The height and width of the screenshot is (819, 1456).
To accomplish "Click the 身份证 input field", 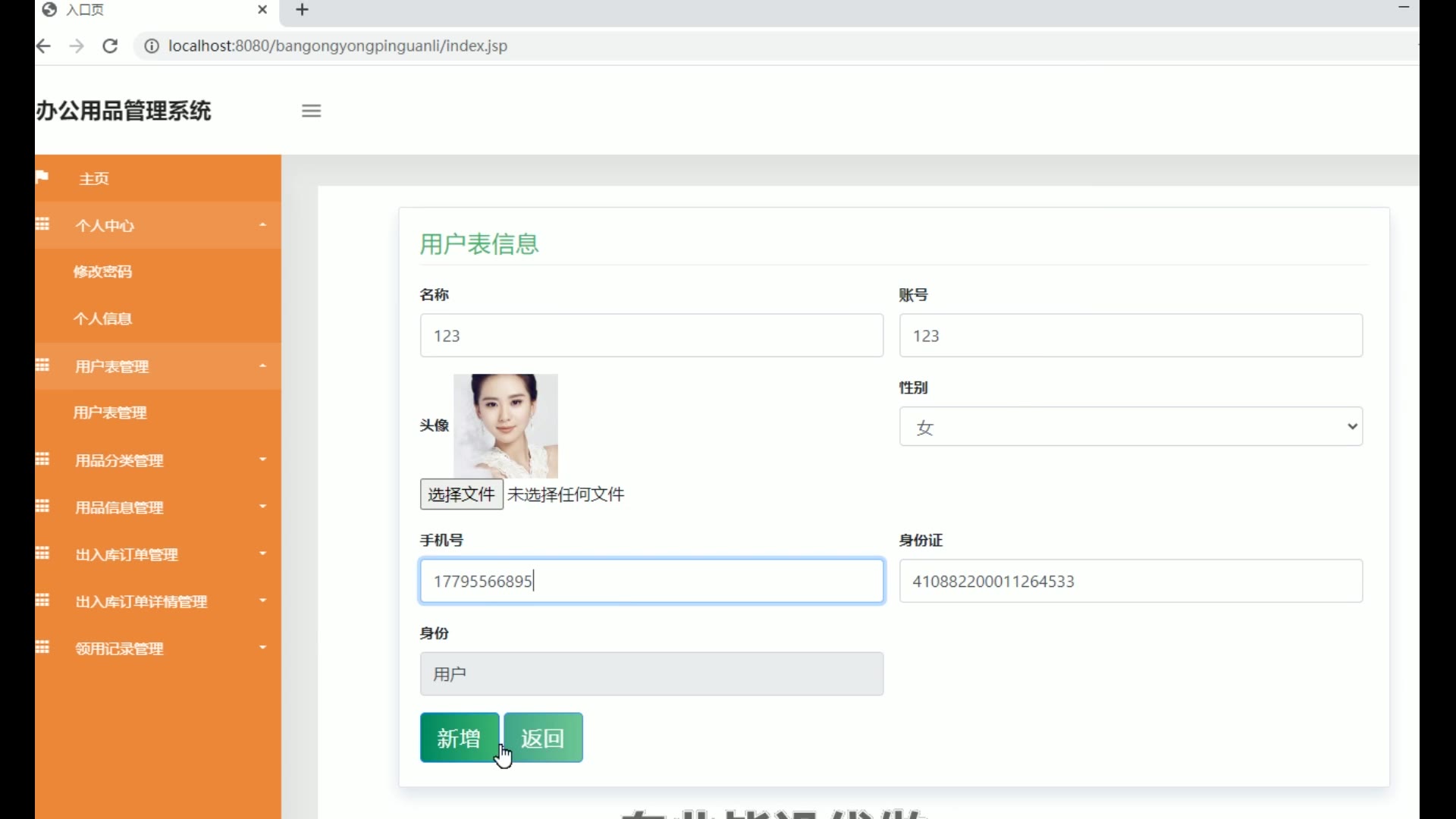I will tap(1130, 581).
